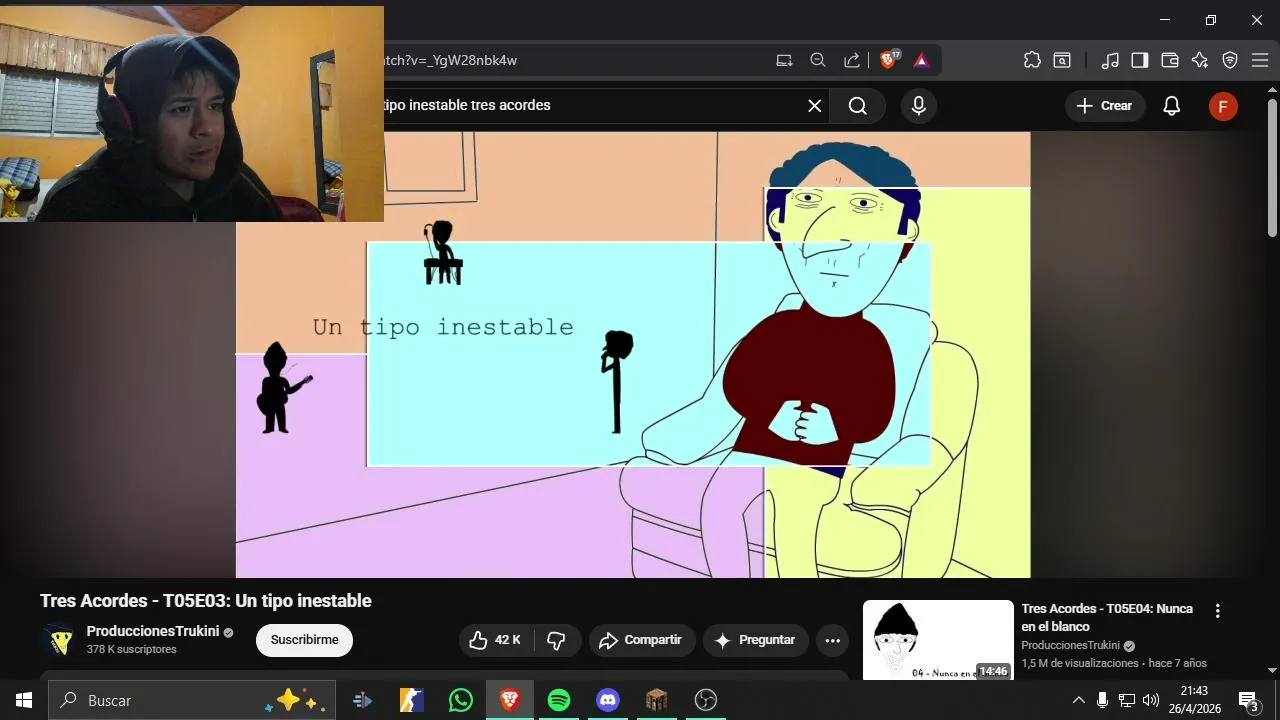Click the tray microphone icon
Viewport: 1280px width, 720px height.
1102,700
